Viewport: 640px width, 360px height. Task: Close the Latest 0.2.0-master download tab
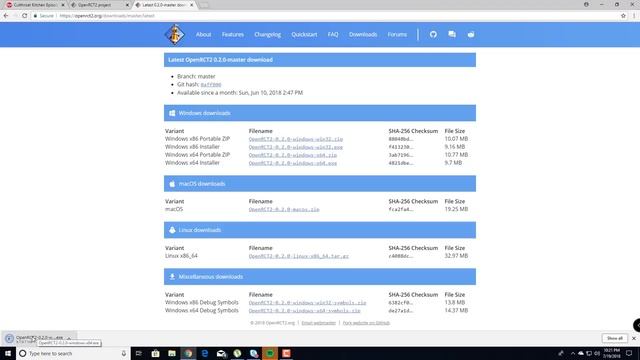point(191,5)
